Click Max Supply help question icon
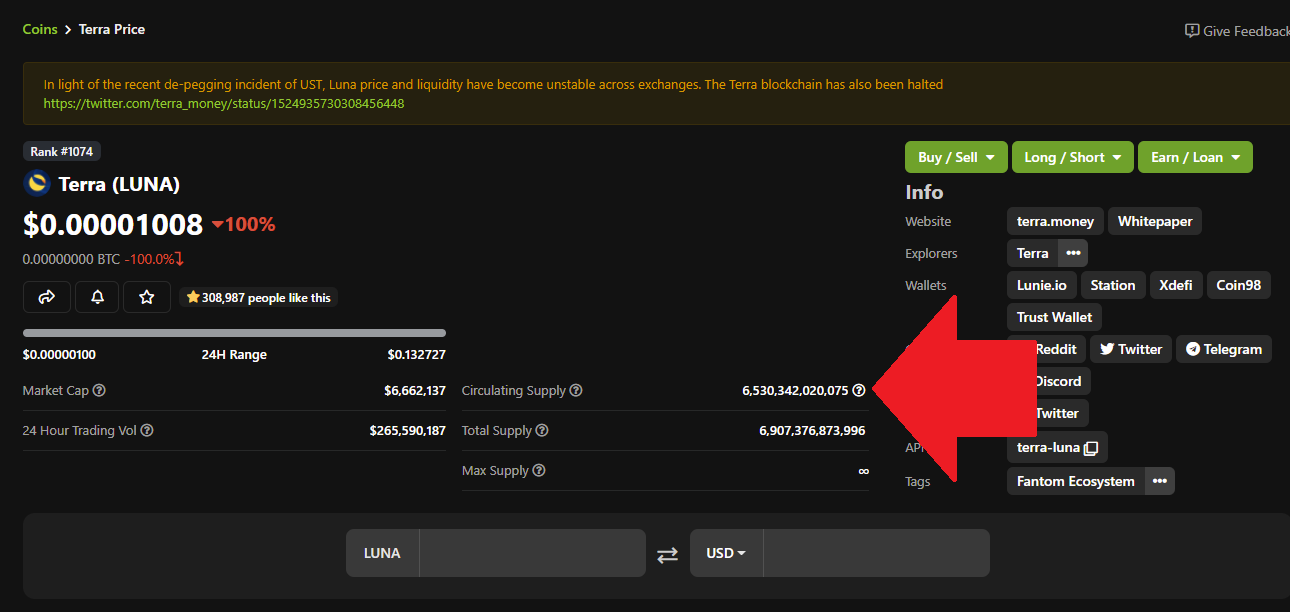The image size is (1290, 612). pos(539,471)
